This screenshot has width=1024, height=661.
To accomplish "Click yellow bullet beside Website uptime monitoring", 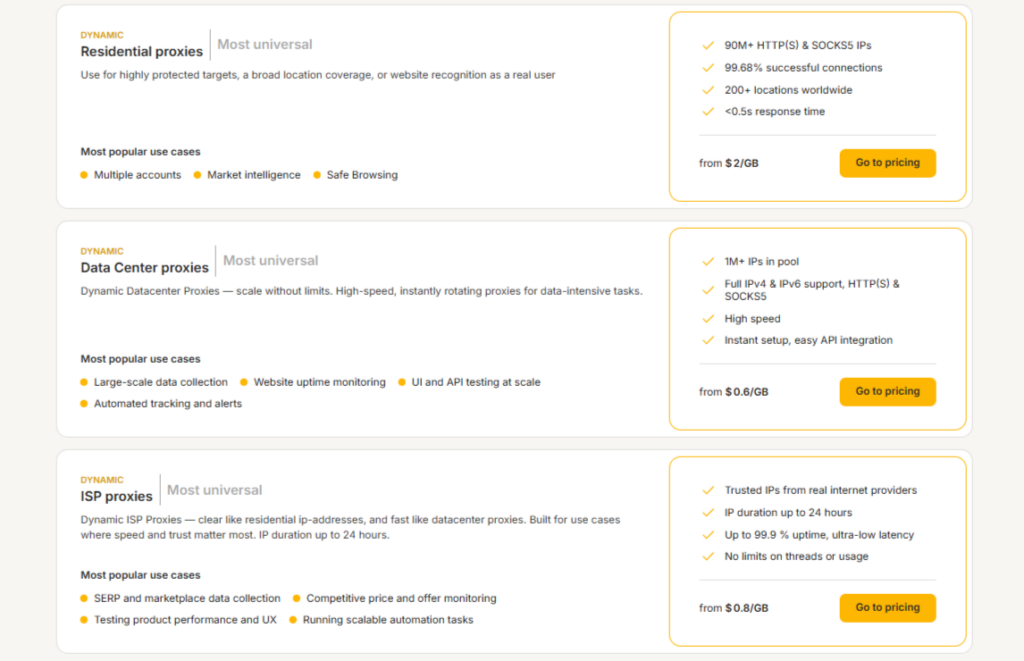I will point(244,382).
